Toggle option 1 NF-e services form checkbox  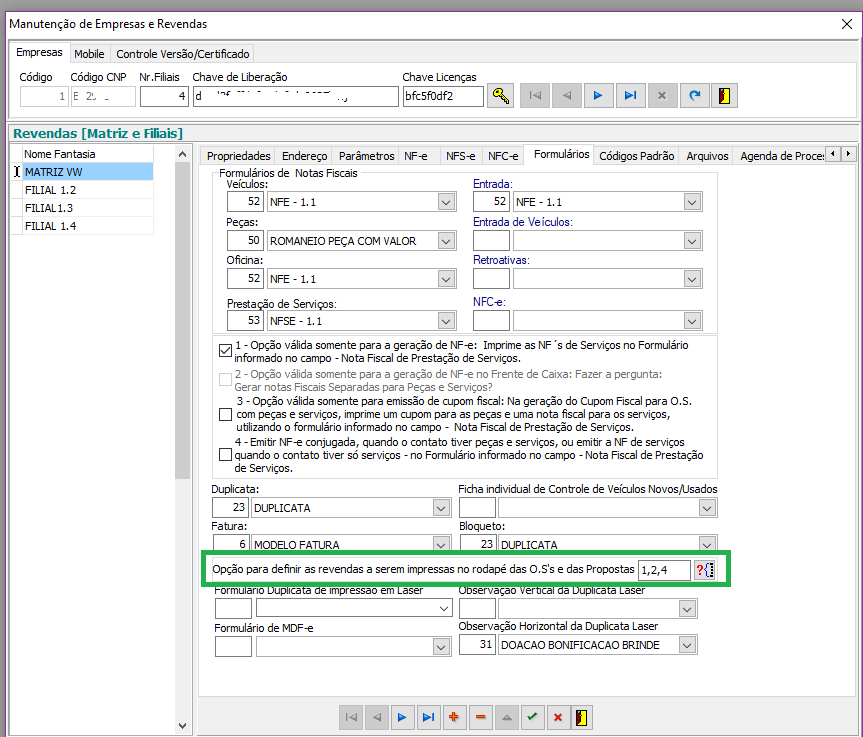[225, 351]
